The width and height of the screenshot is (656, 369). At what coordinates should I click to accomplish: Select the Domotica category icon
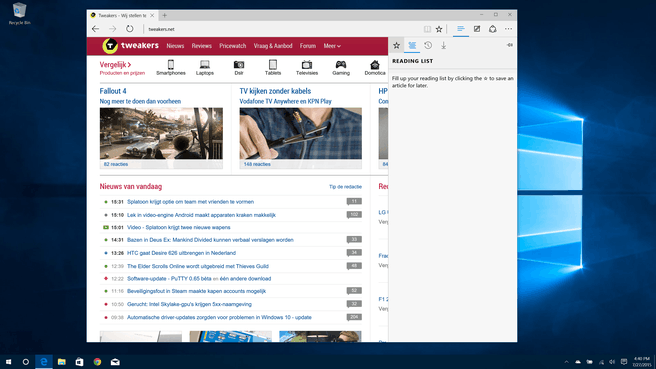(x=375, y=67)
